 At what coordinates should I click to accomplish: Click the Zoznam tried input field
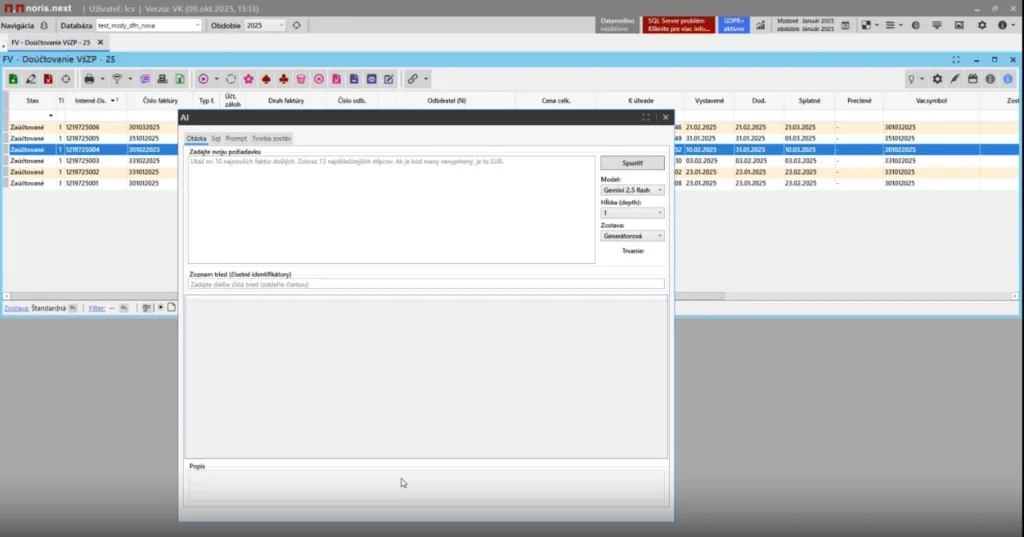point(426,284)
